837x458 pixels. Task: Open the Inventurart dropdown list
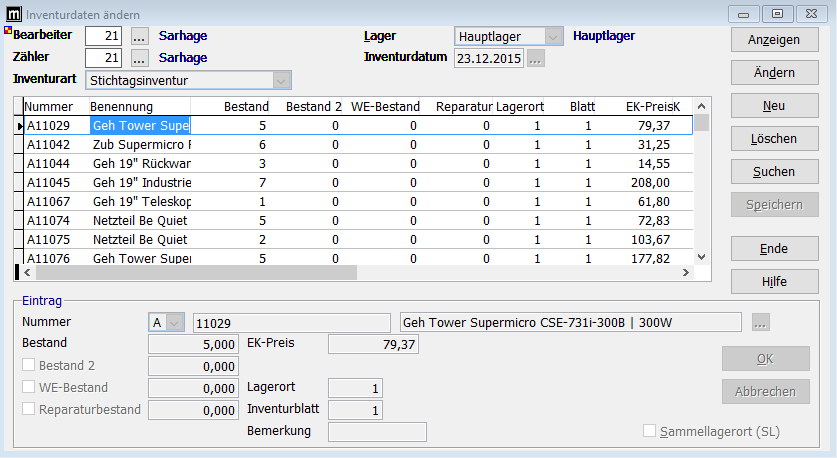[x=281, y=80]
